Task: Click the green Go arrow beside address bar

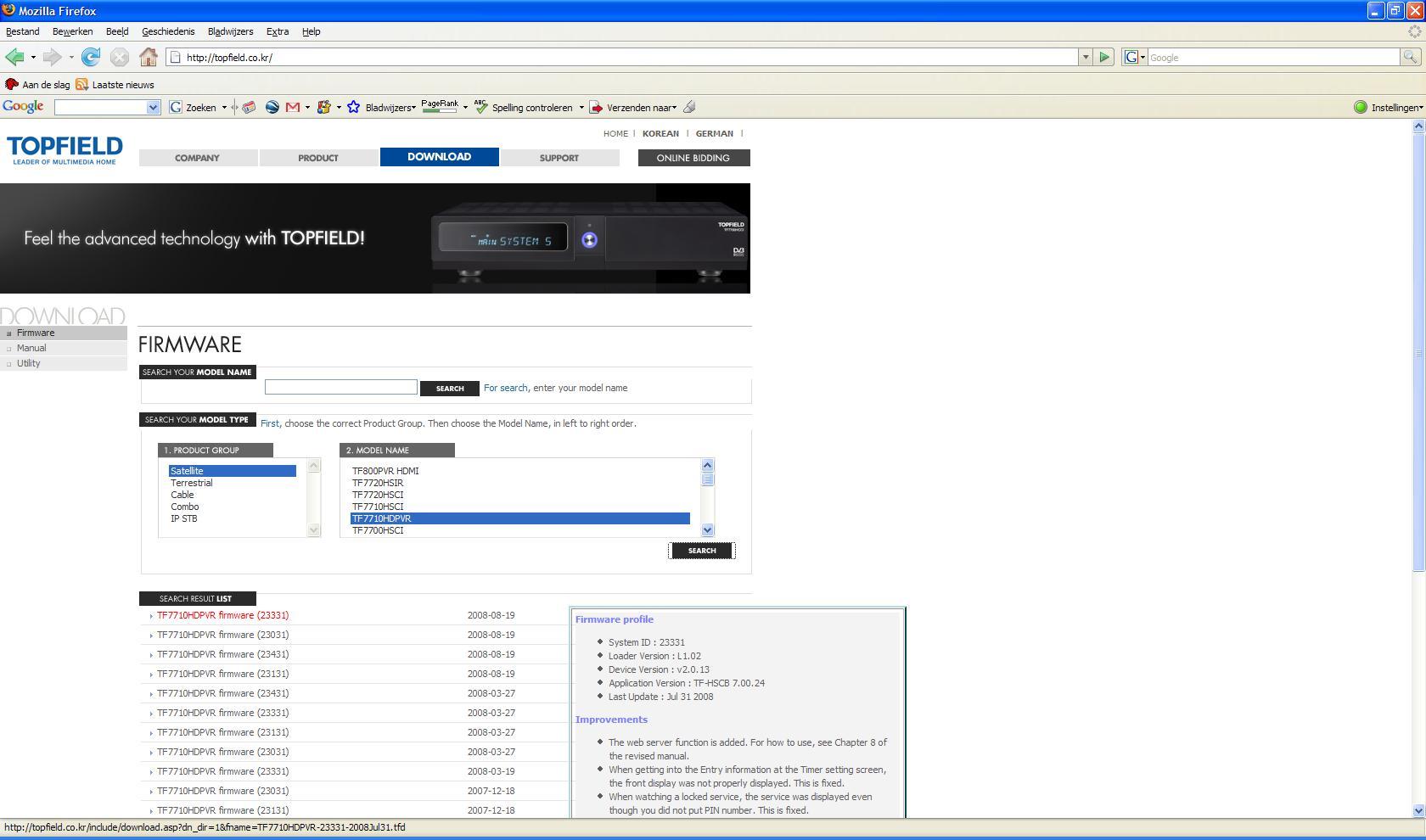Action: [x=1104, y=57]
